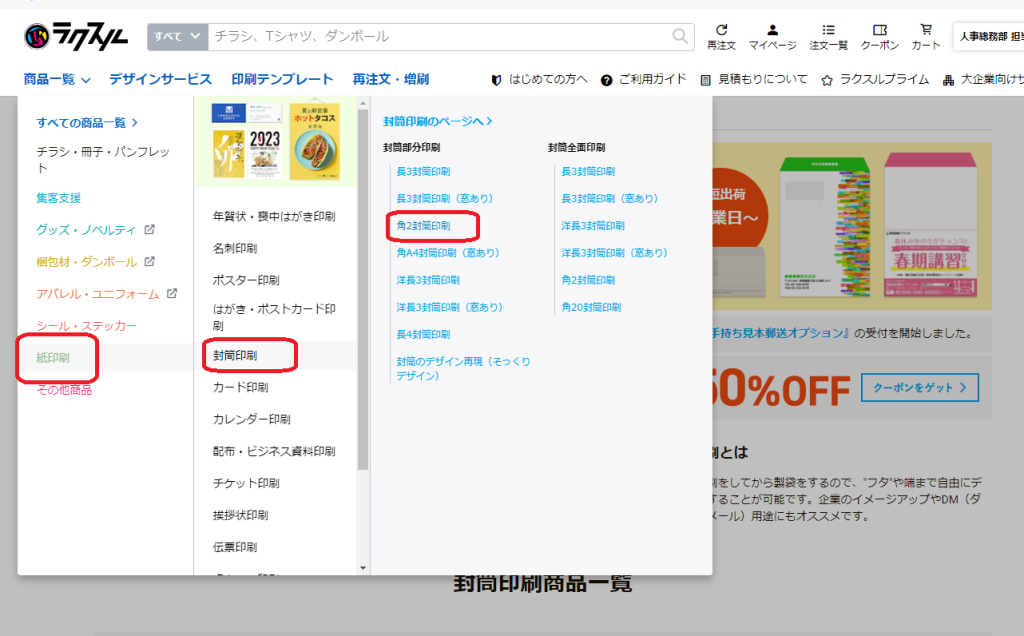This screenshot has width=1024, height=636.
Task: Open 注文一覧 order list icon
Action: (x=828, y=36)
